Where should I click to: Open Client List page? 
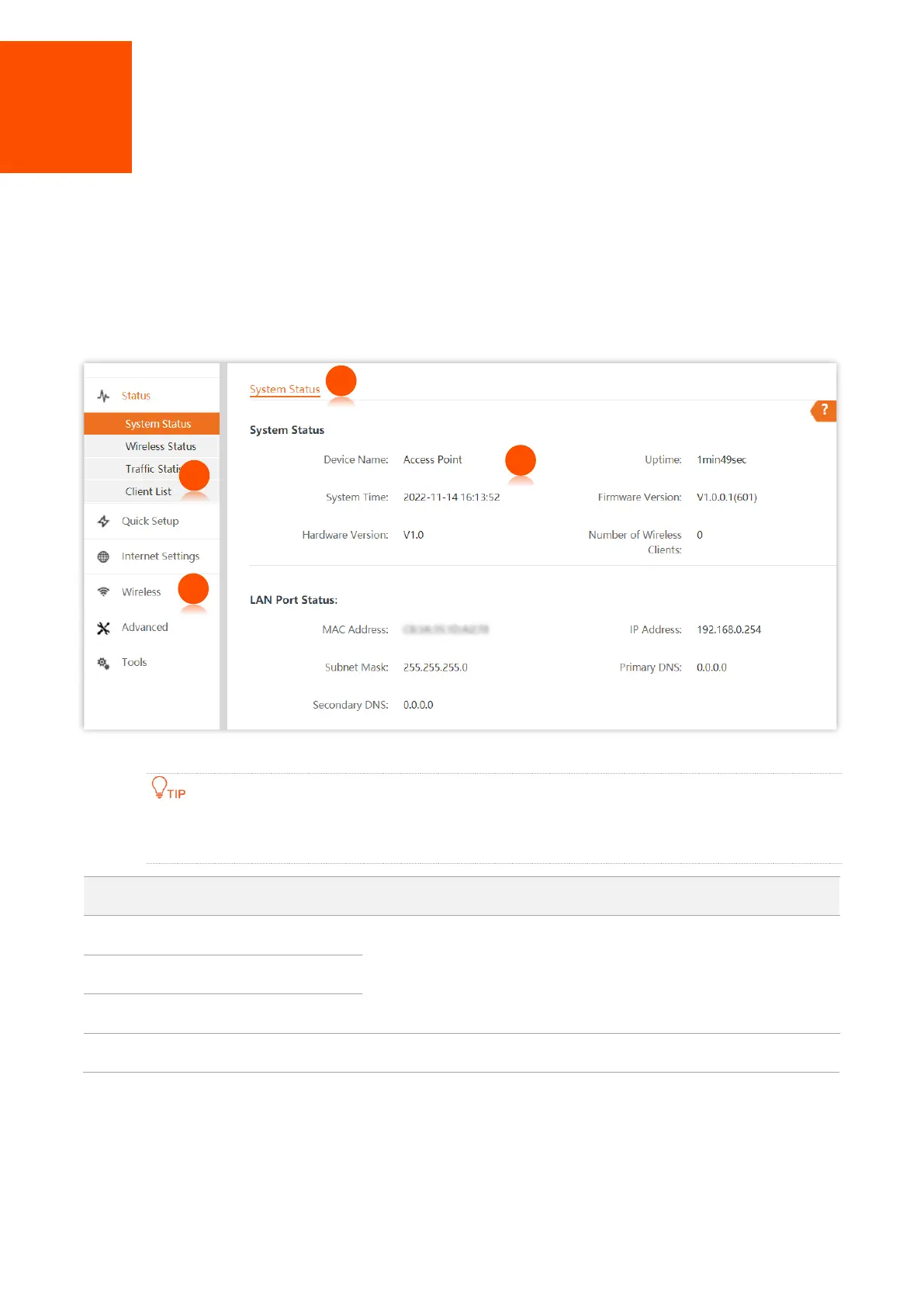[x=152, y=491]
